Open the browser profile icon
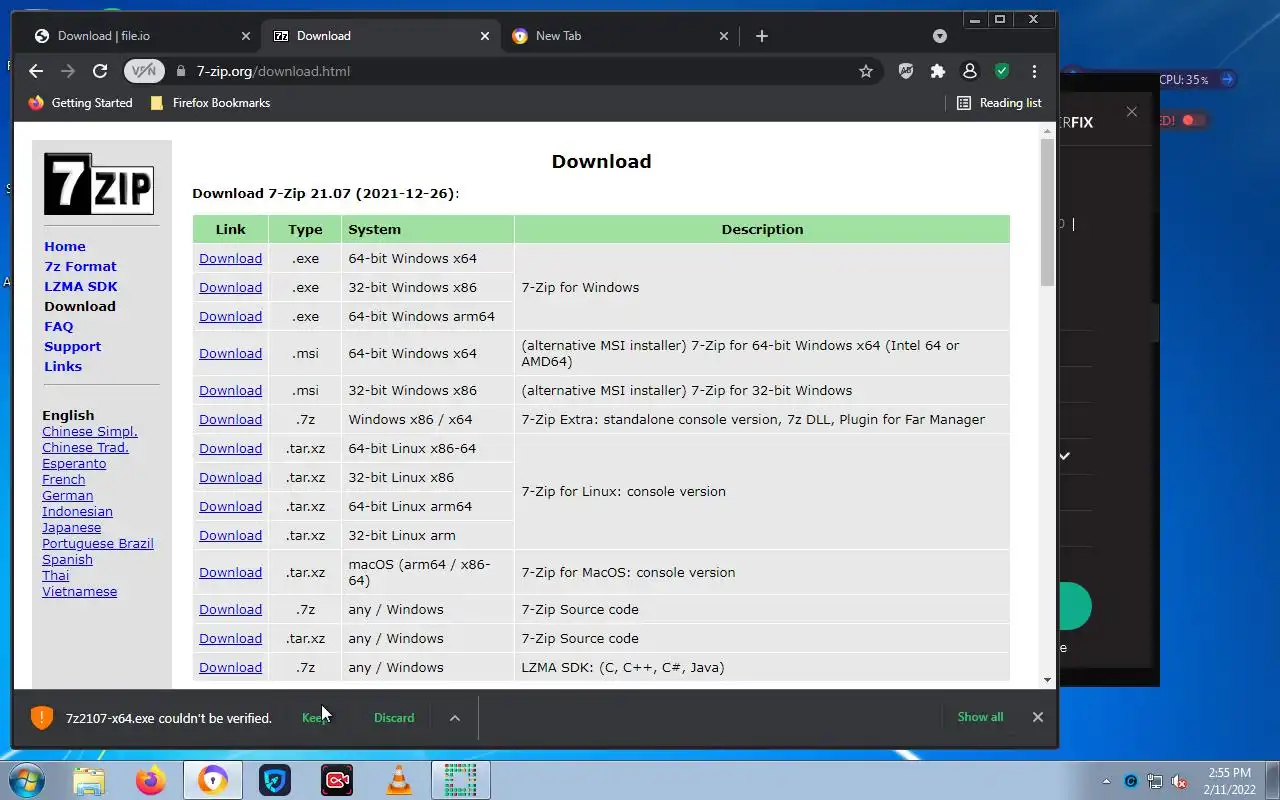The image size is (1280, 800). tap(969, 71)
